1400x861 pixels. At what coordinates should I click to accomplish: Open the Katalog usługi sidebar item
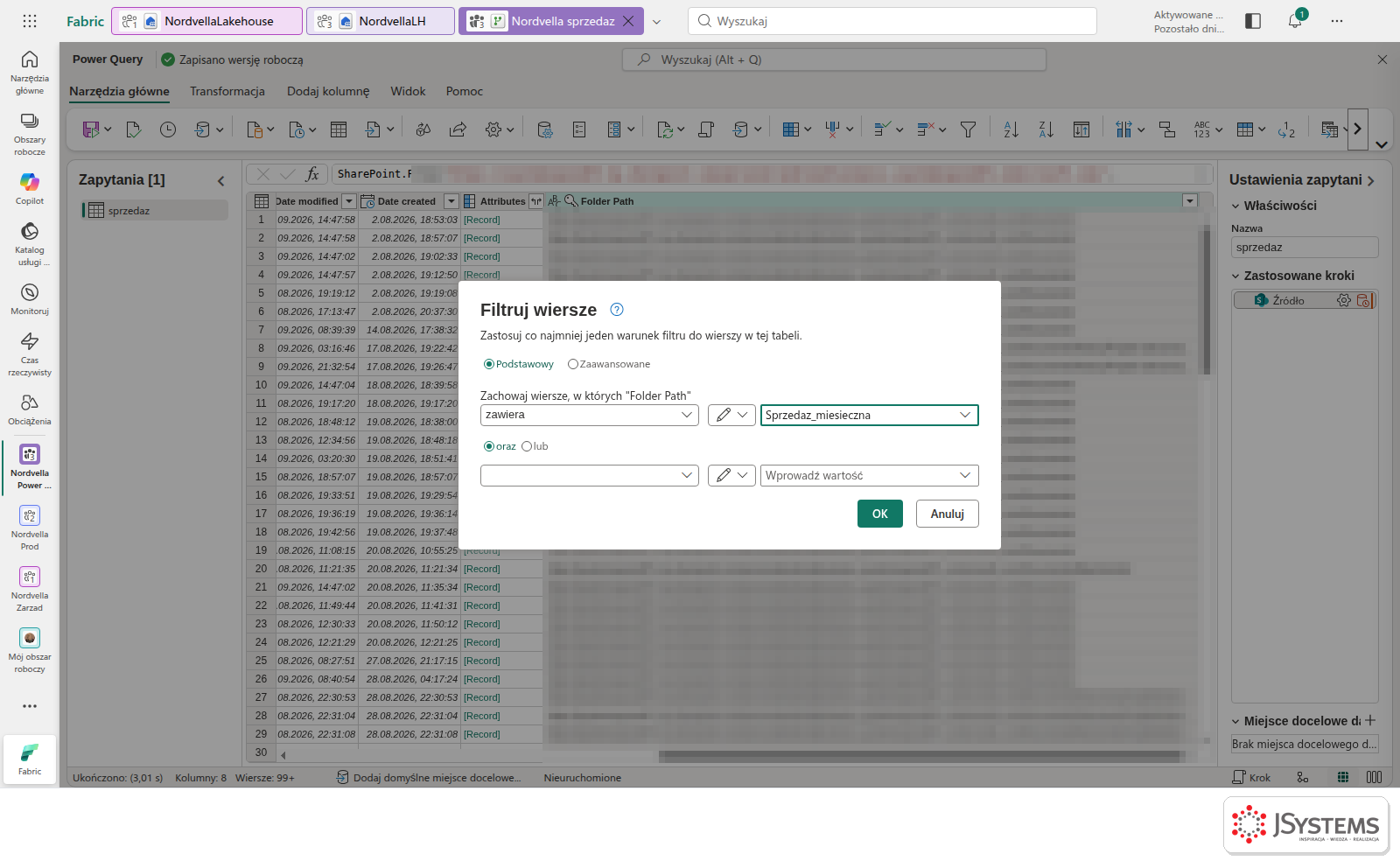30,242
